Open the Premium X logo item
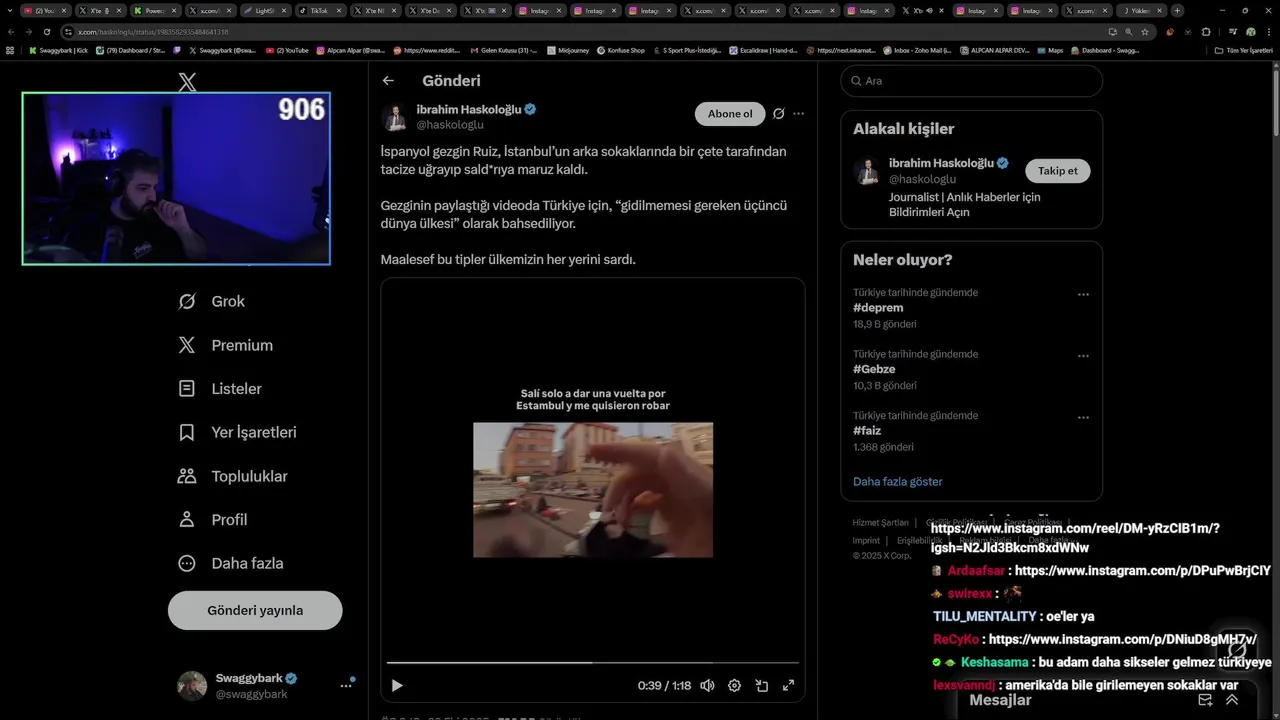1280x720 pixels. pos(225,345)
